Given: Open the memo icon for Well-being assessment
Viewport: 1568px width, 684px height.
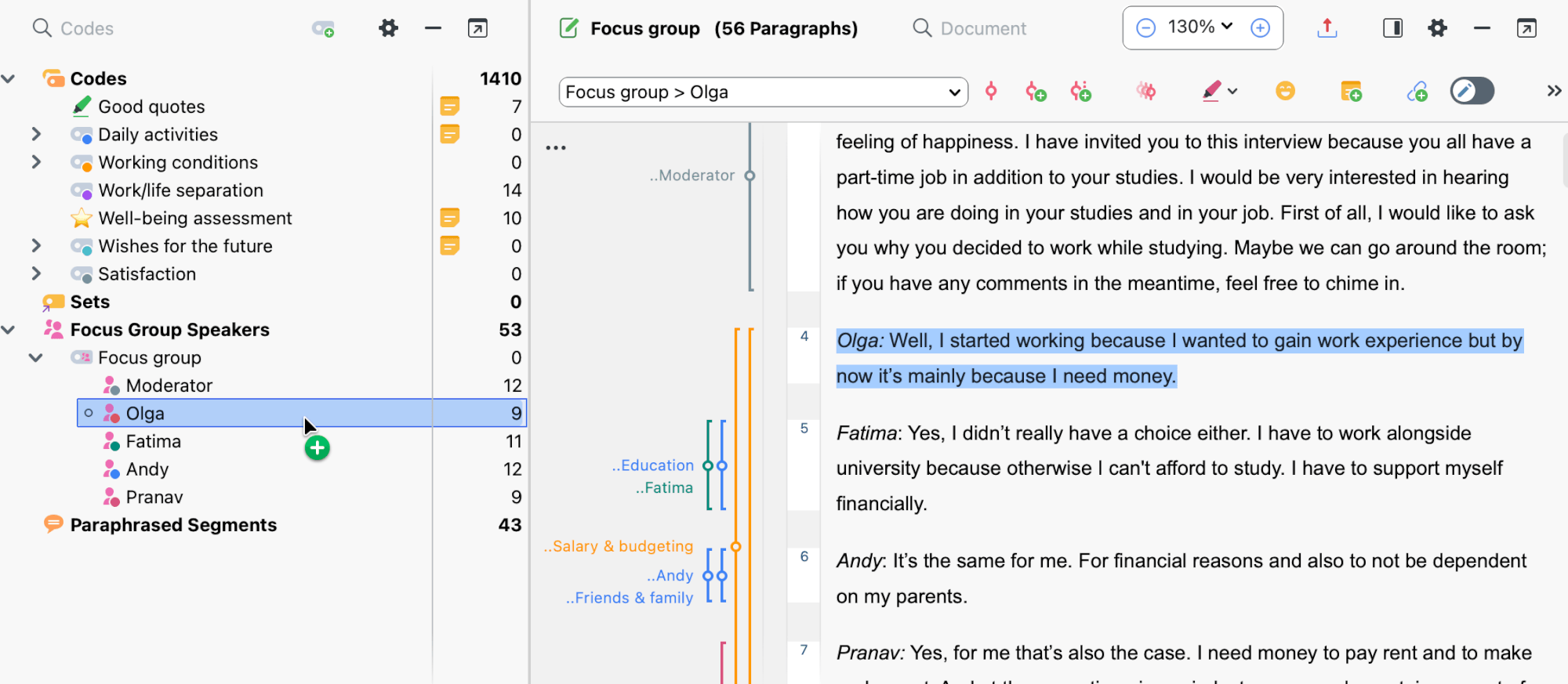Looking at the screenshot, I should click(449, 217).
